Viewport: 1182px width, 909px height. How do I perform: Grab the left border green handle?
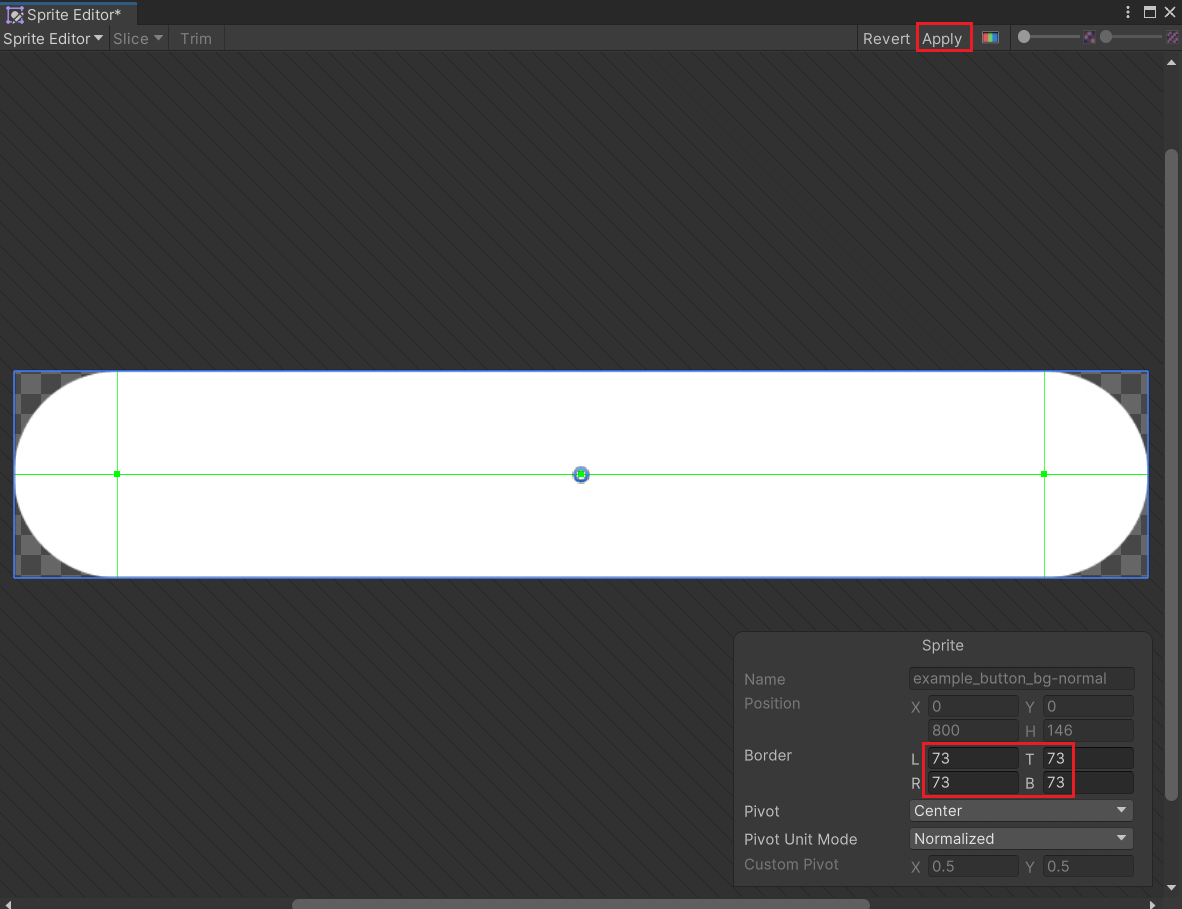[117, 474]
